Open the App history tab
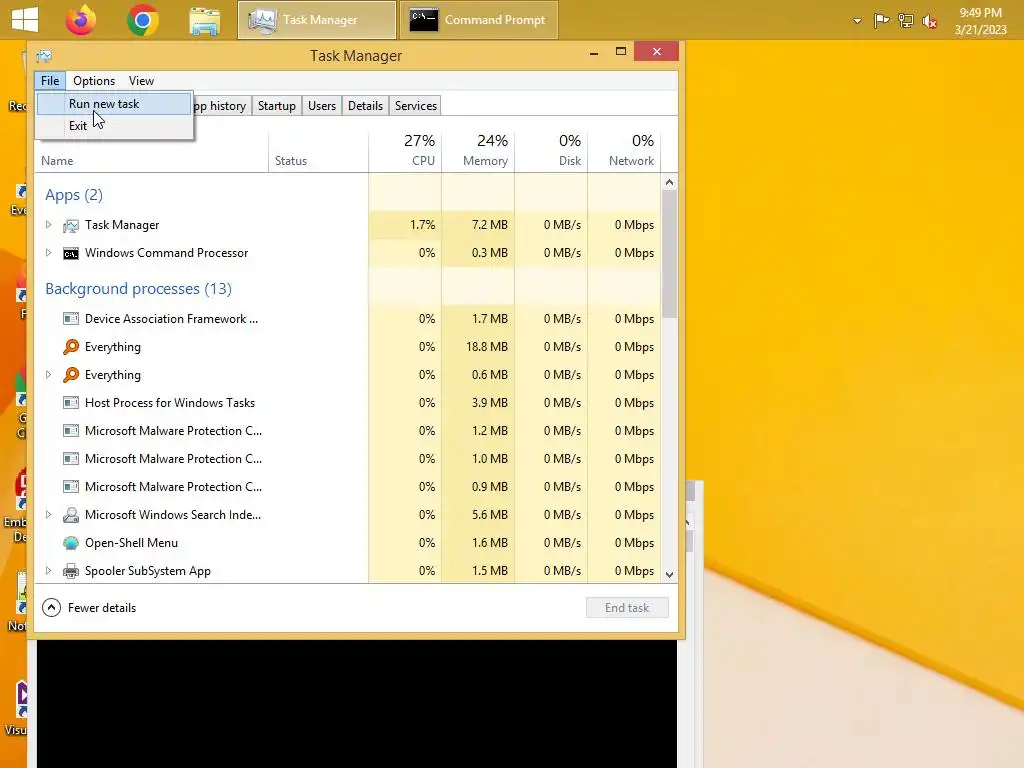The height and width of the screenshot is (768, 1024). coord(222,106)
